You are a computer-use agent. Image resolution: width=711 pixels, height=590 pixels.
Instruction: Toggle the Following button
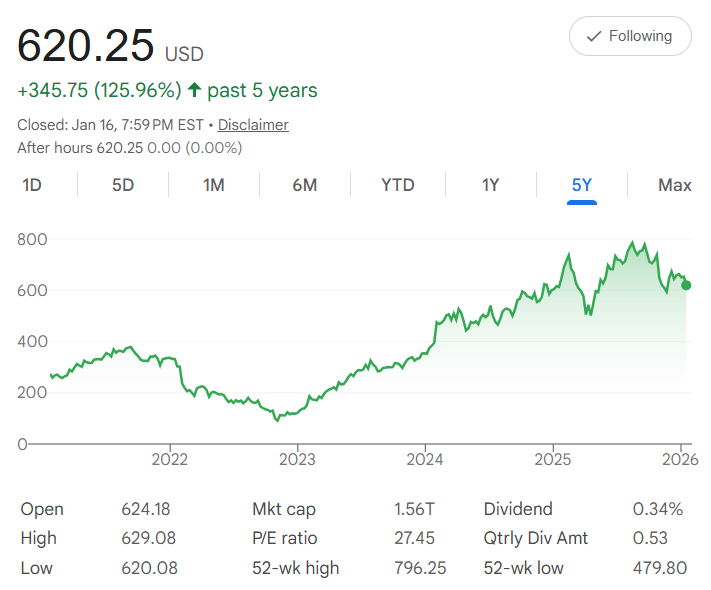coord(629,36)
